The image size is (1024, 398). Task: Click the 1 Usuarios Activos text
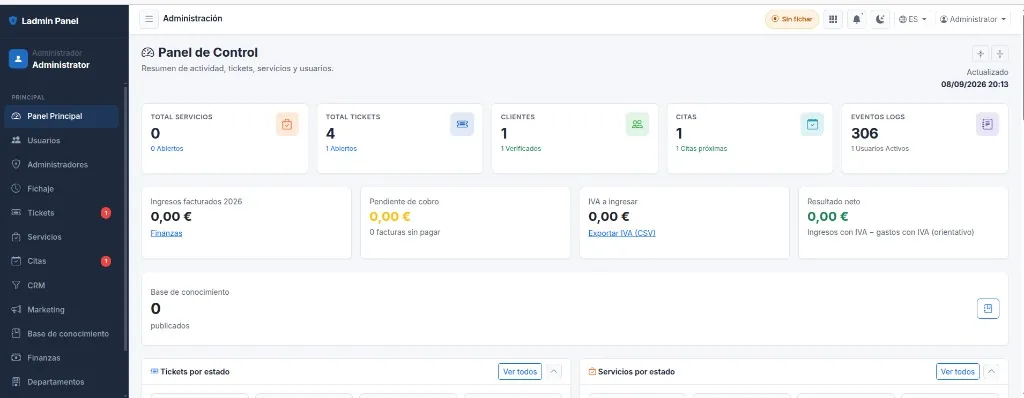click(880, 149)
